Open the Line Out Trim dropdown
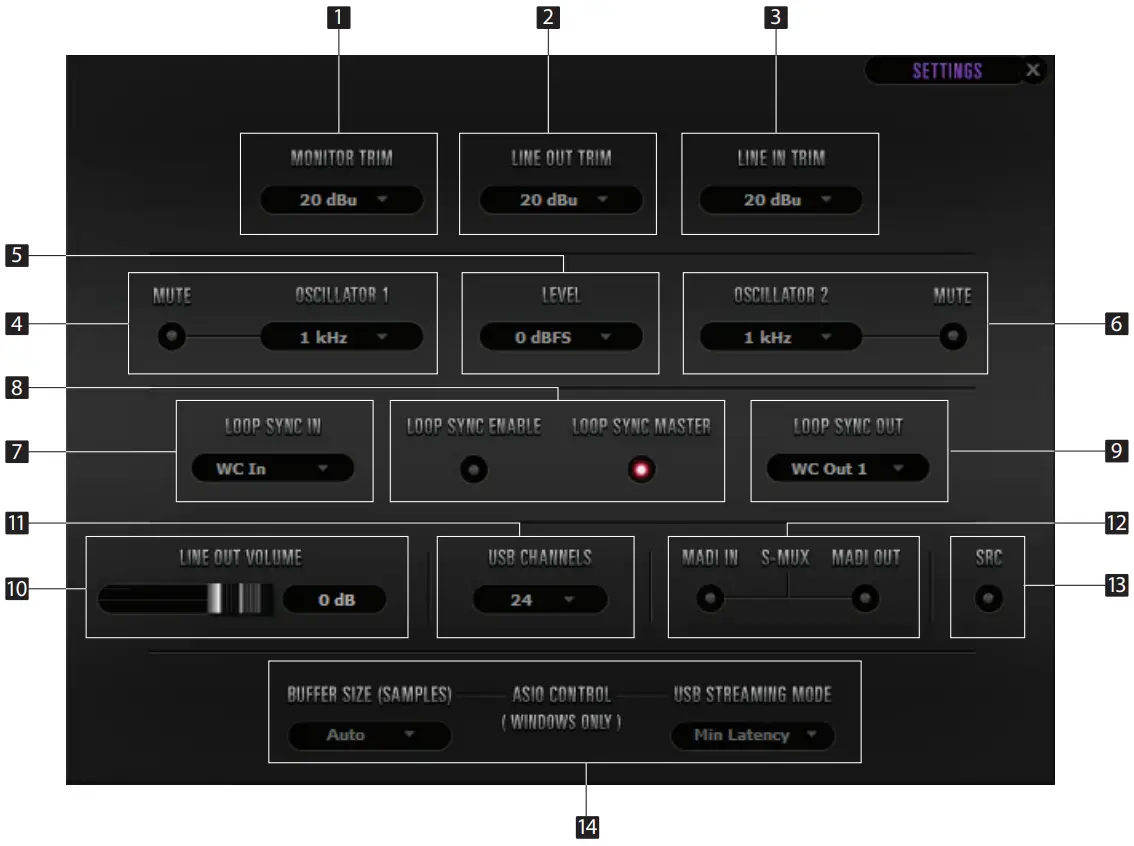 (x=558, y=200)
